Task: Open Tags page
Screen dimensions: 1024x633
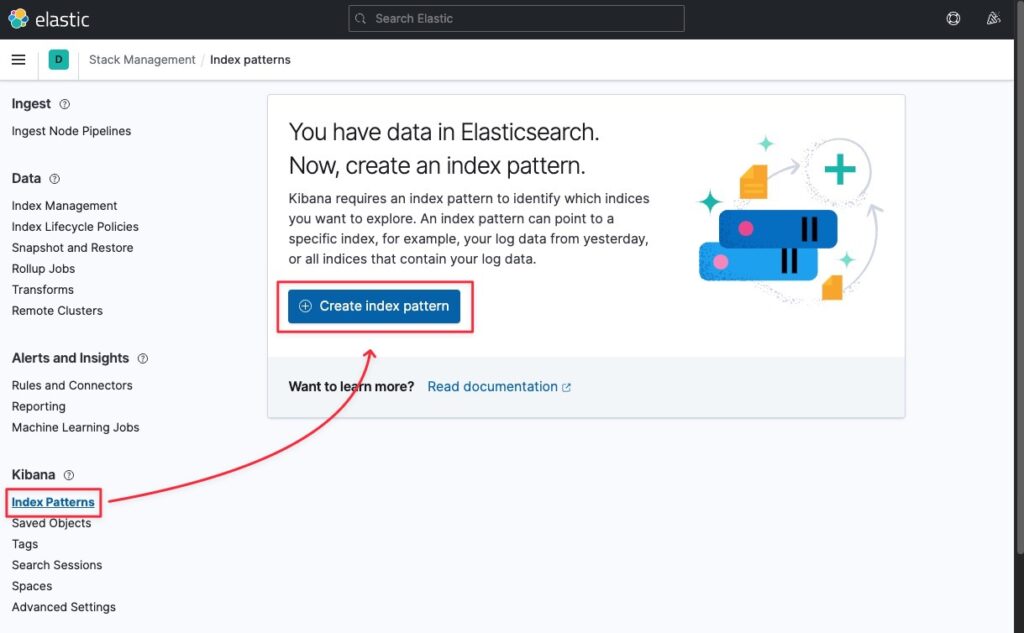Action: tap(25, 544)
